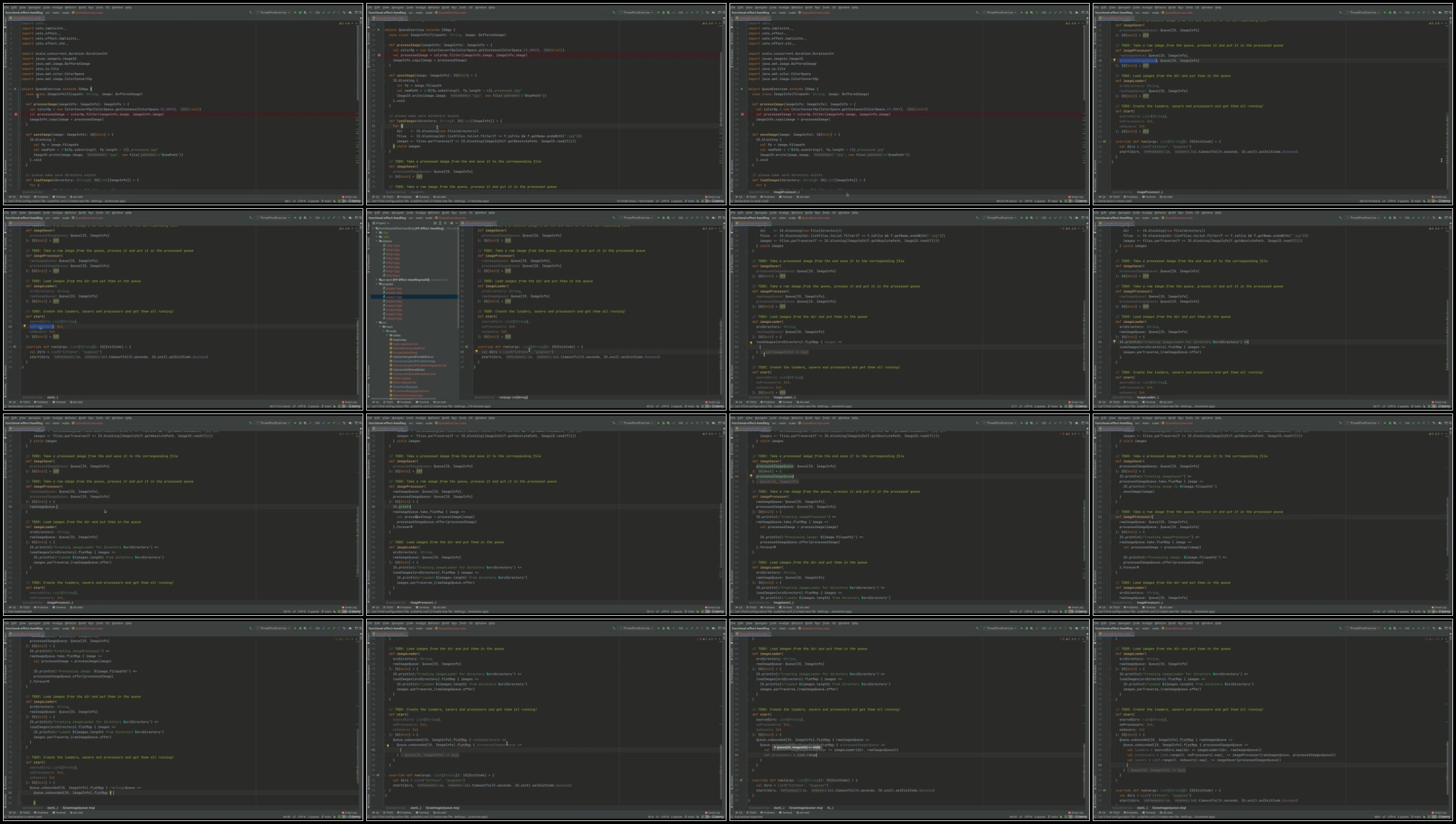Collapse the scala folder arrow in Project tree
Image resolution: width=1456 pixels, height=824 pixels.
pos(384,331)
